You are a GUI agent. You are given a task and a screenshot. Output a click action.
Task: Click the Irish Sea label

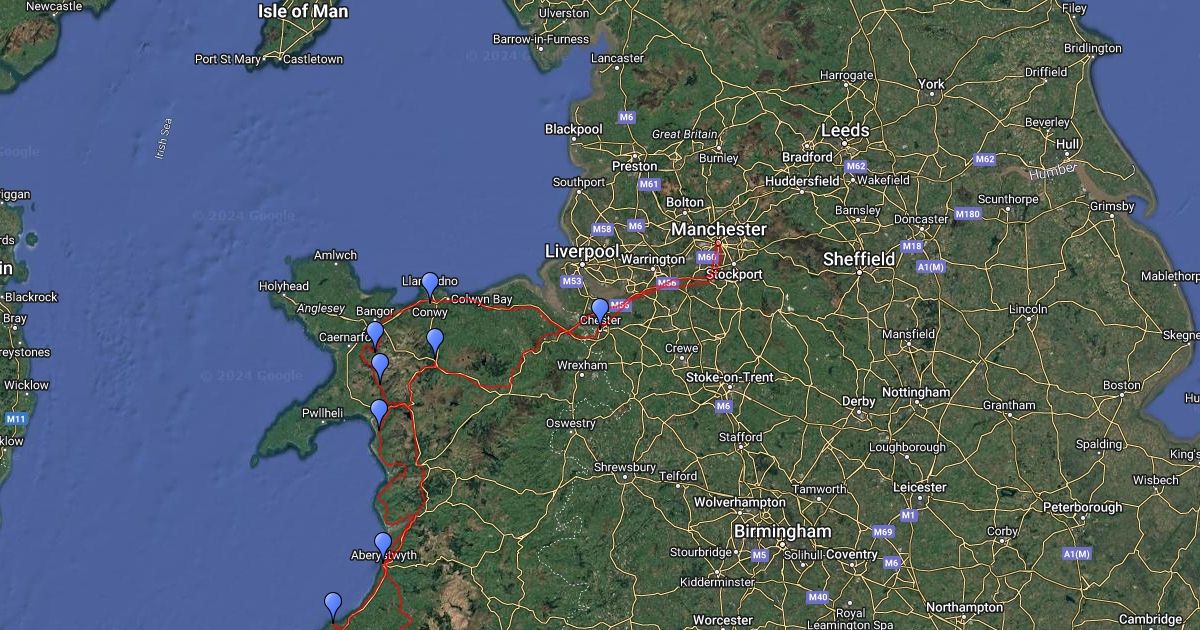tap(165, 139)
